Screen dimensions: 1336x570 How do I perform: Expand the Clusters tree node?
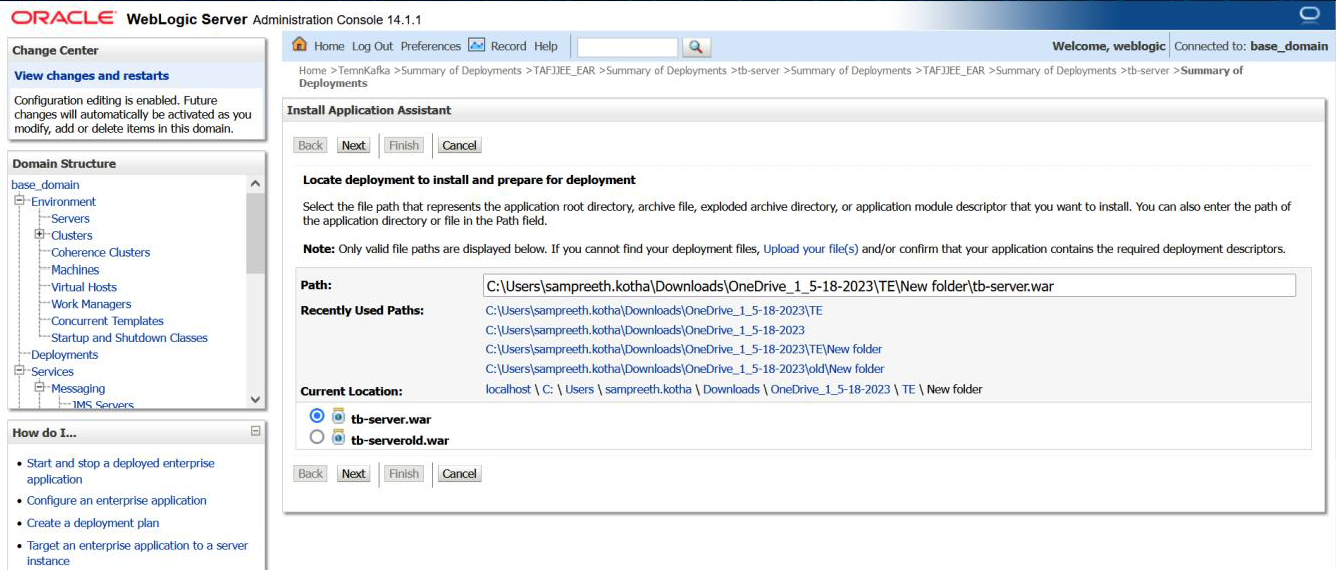point(39,235)
